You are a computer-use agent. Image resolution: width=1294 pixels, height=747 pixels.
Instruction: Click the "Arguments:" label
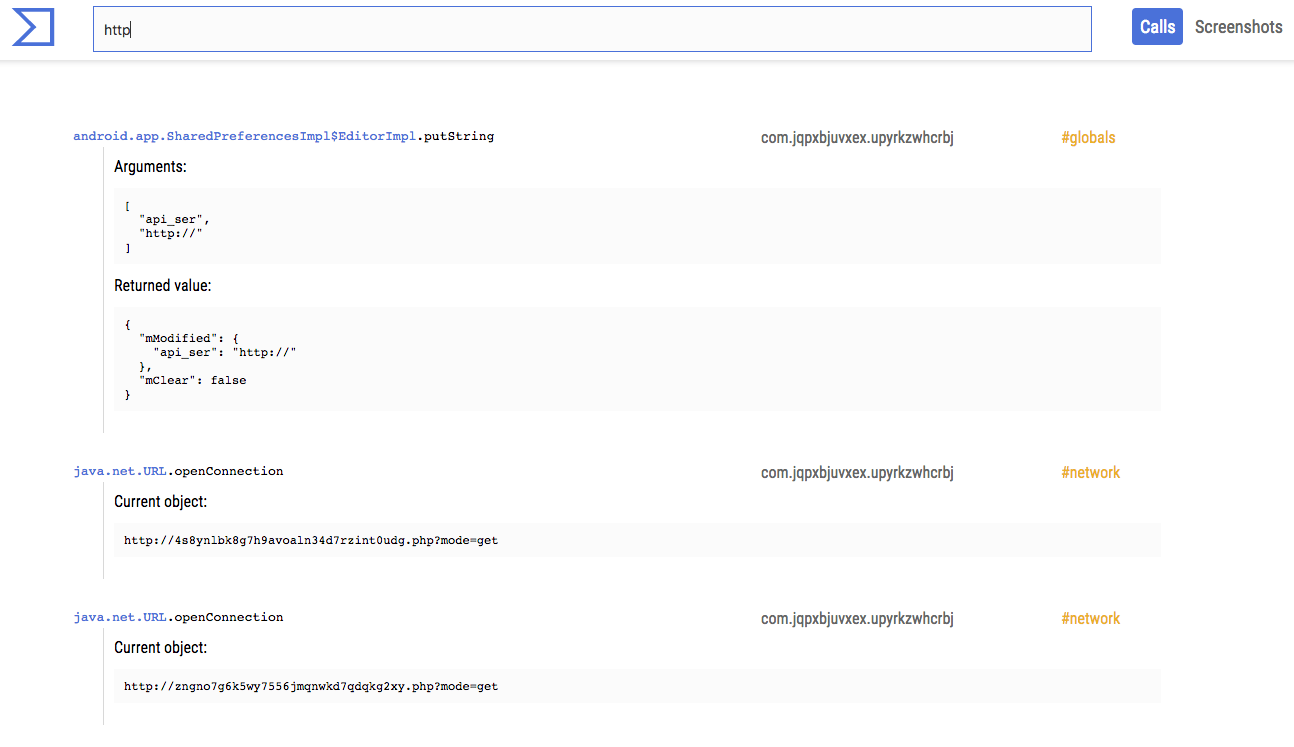(150, 167)
